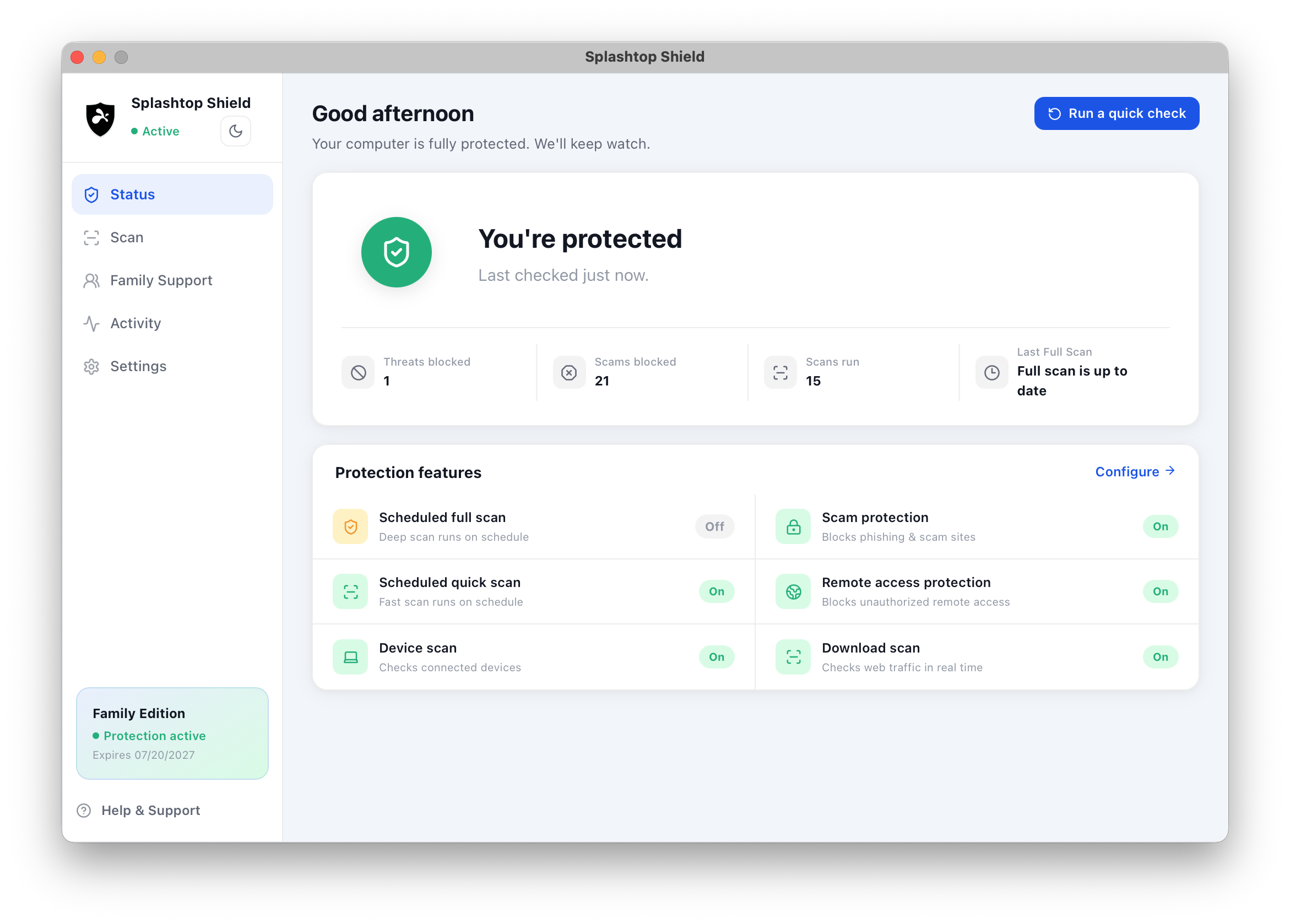Open the Status page
Screen dimensions: 1290x924
click(172, 194)
